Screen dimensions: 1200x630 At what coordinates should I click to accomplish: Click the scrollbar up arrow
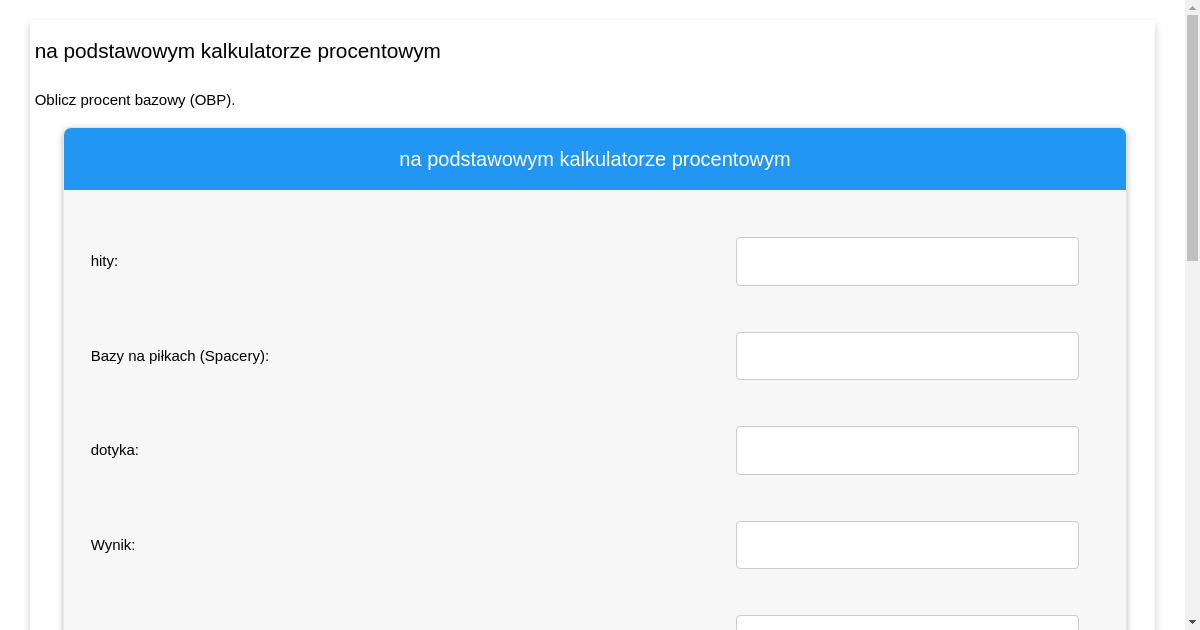pyautogui.click(x=1194, y=6)
